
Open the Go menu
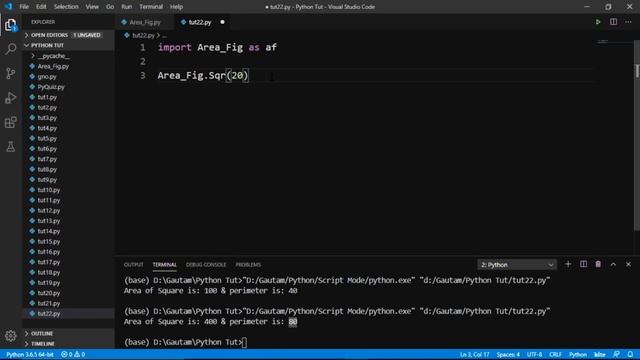pyautogui.click(x=110, y=7)
